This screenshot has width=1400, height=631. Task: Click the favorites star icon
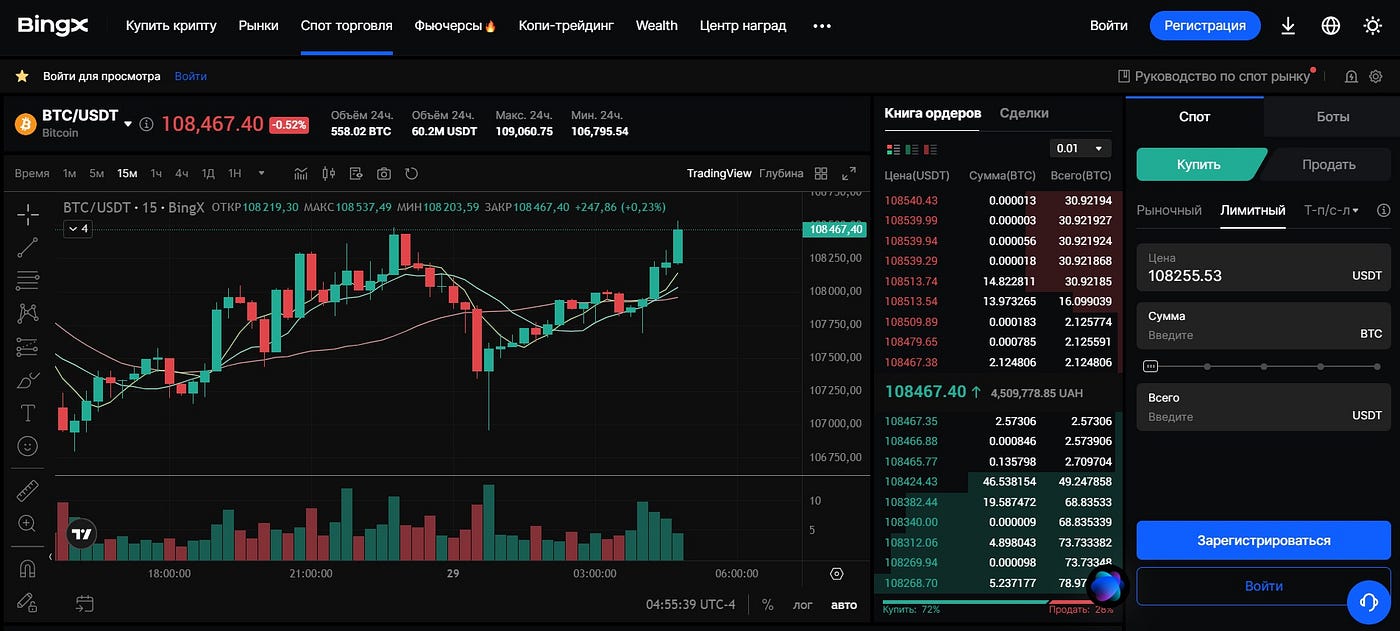pos(22,76)
